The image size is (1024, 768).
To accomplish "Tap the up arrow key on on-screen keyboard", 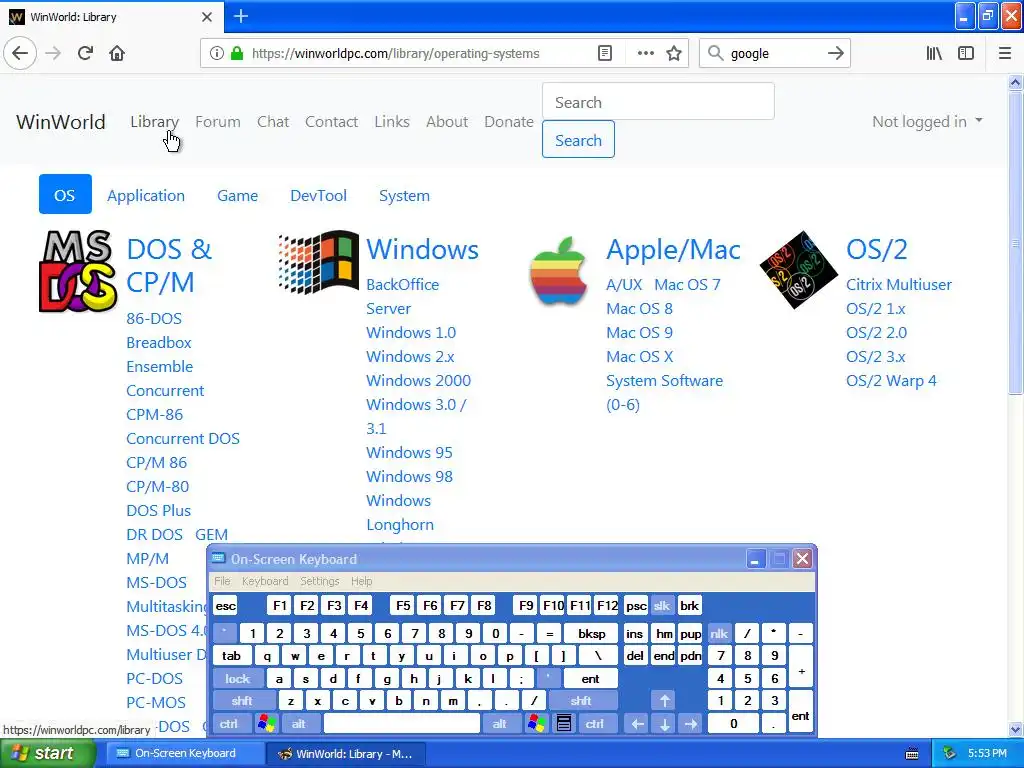I will pos(664,701).
